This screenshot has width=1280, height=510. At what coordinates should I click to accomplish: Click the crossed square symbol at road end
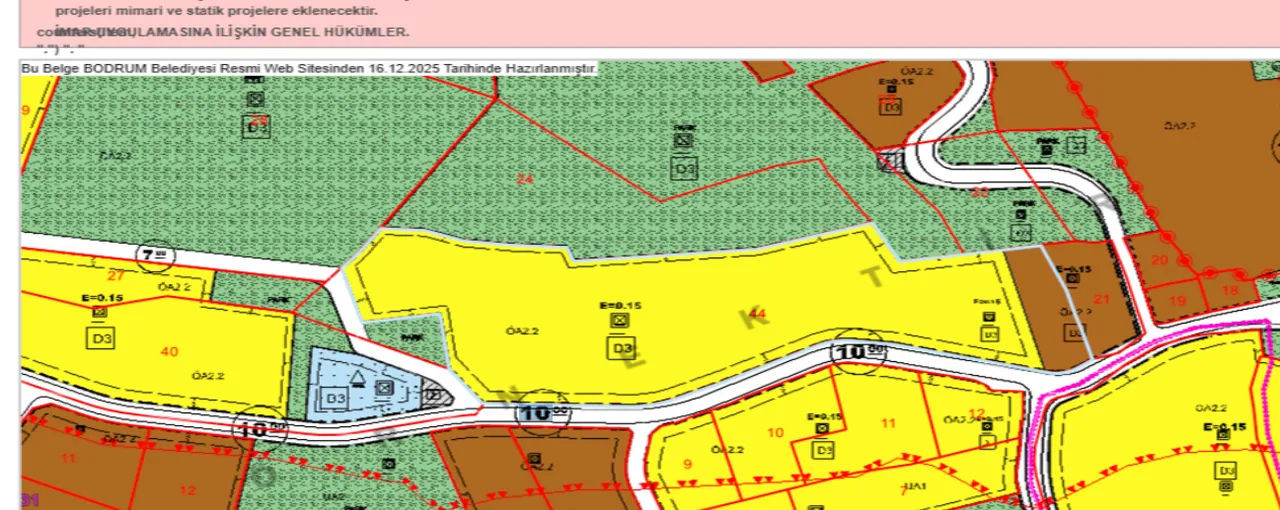coord(887,160)
